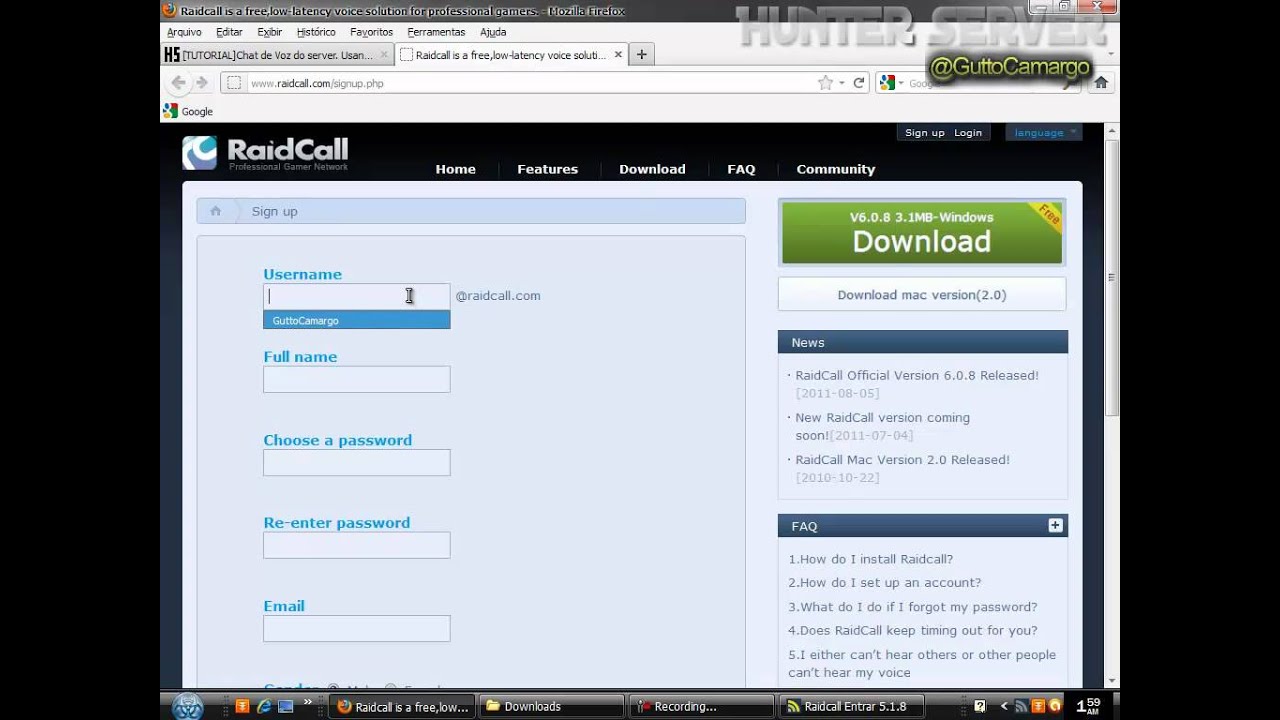The width and height of the screenshot is (1280, 720).
Task: Open the Arquivo menu
Action: point(184,32)
